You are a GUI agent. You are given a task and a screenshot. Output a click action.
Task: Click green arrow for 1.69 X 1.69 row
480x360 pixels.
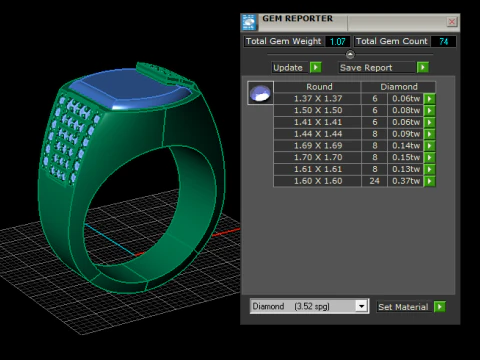click(x=430, y=146)
